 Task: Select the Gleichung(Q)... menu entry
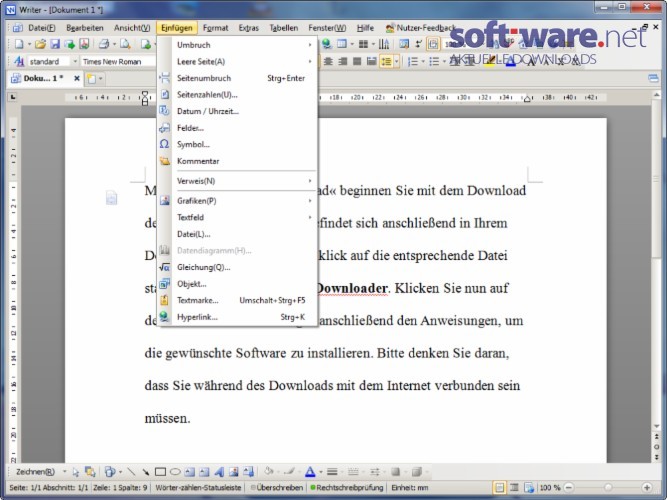point(237,267)
